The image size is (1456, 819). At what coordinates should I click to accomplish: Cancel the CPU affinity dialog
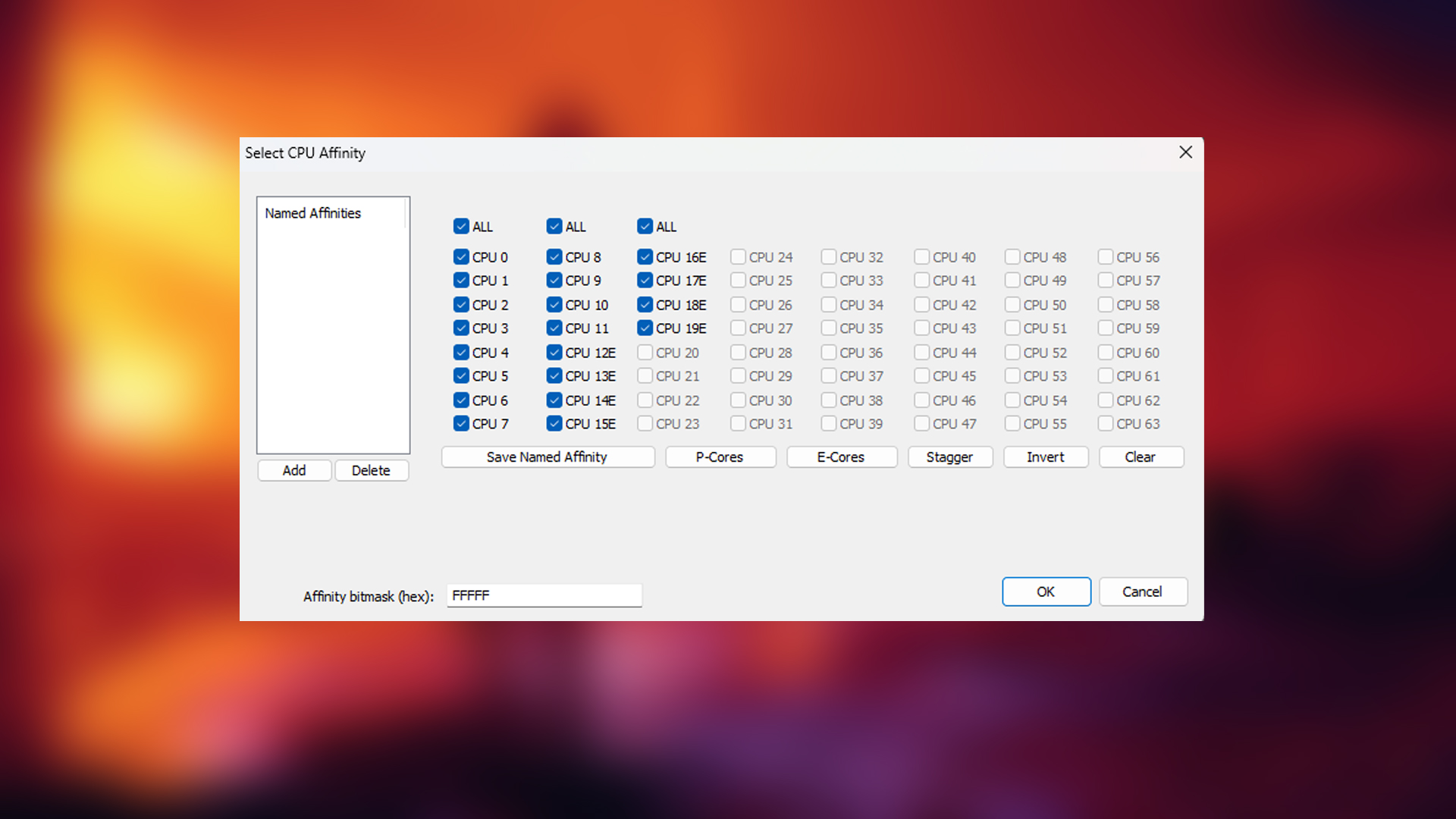[x=1142, y=591]
